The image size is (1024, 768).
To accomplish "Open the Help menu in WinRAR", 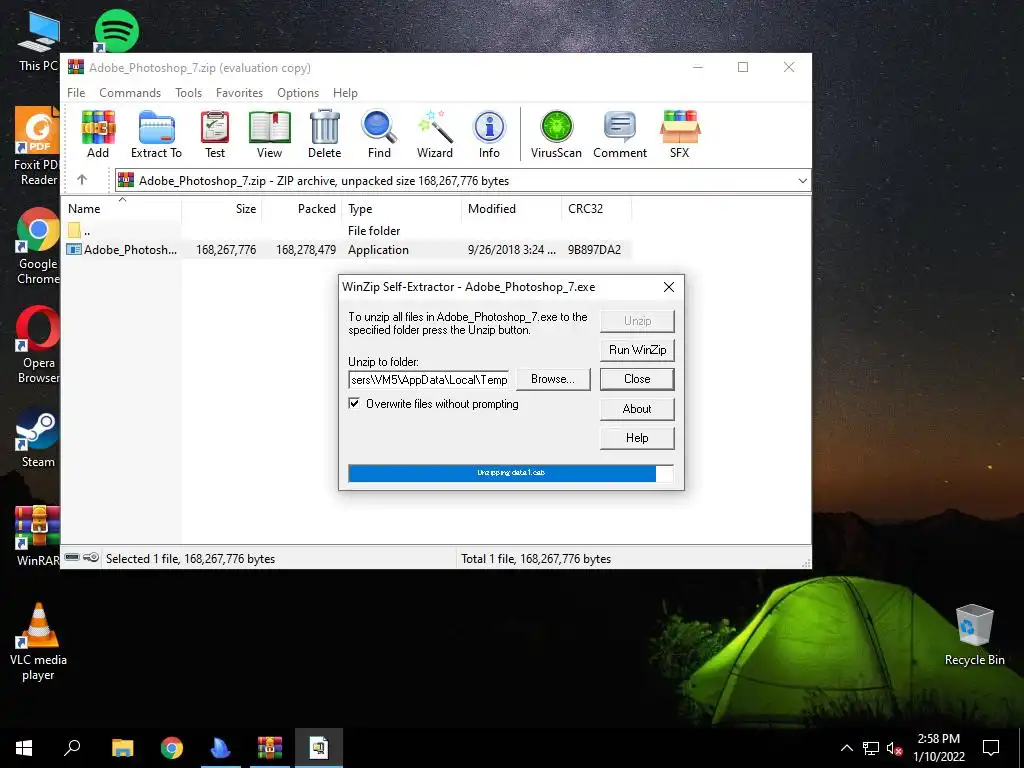I will (345, 93).
